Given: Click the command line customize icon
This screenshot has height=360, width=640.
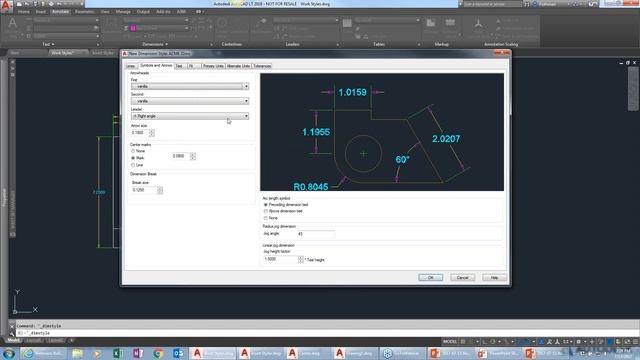Looking at the screenshot, I should (12, 333).
